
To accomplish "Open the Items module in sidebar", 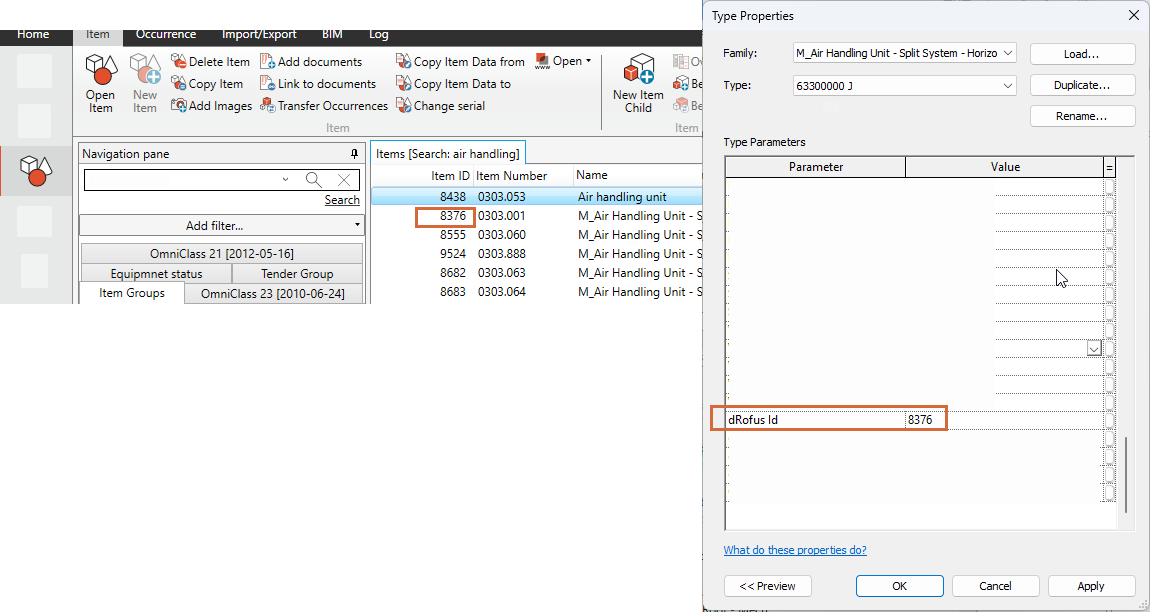I will 36,171.
